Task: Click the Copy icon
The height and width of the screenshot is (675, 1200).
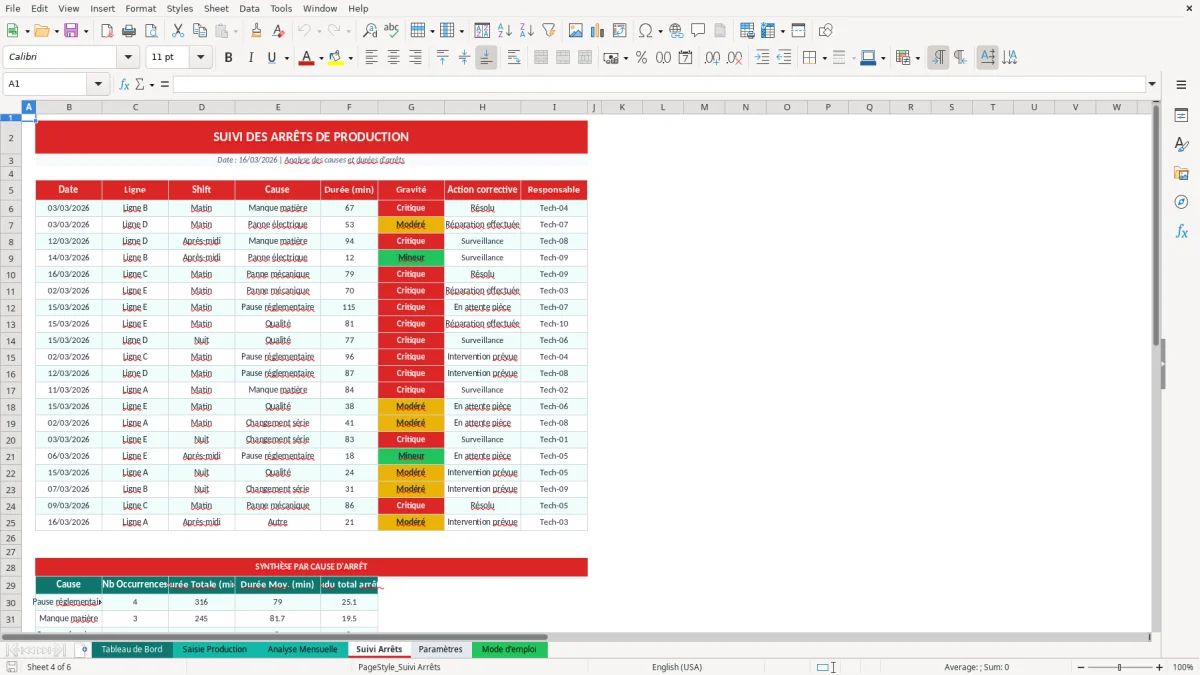Action: (x=200, y=31)
